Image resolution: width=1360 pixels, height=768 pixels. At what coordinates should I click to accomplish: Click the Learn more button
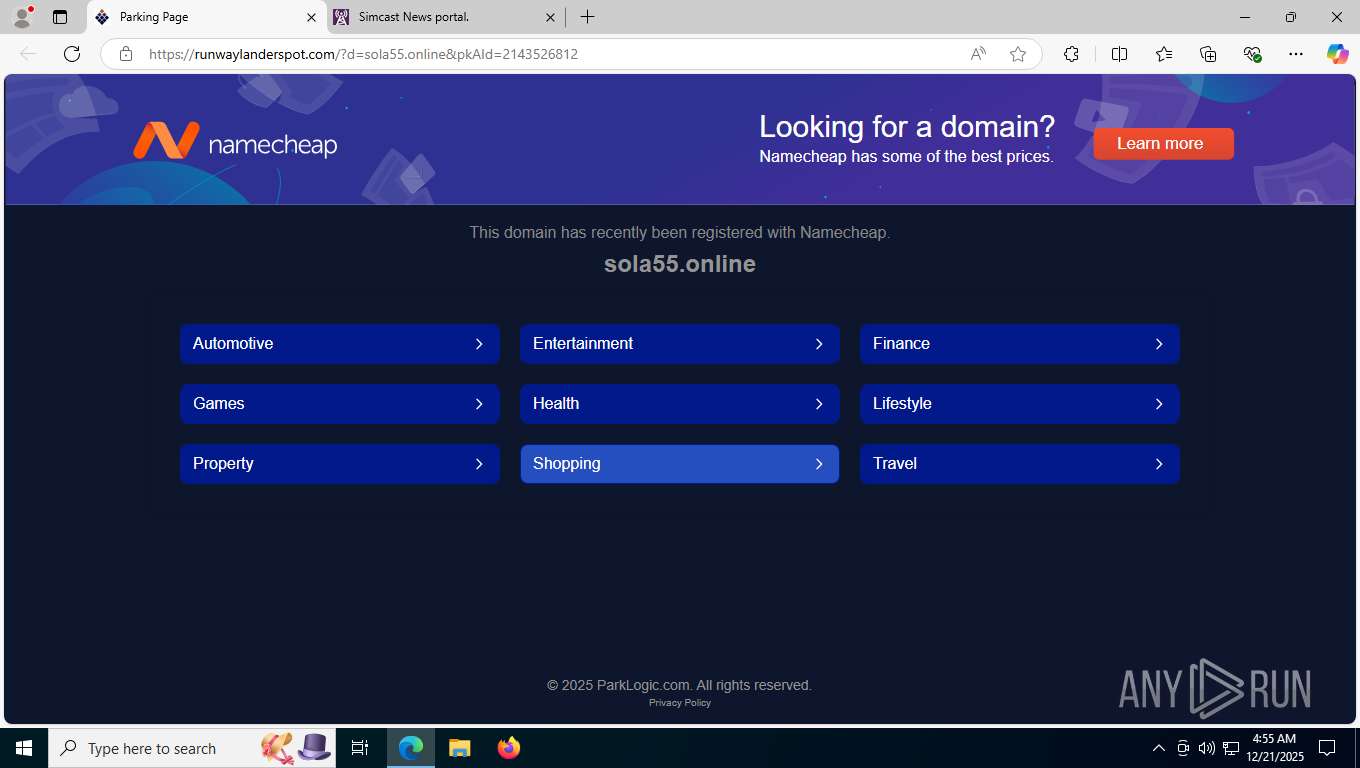(x=1163, y=143)
